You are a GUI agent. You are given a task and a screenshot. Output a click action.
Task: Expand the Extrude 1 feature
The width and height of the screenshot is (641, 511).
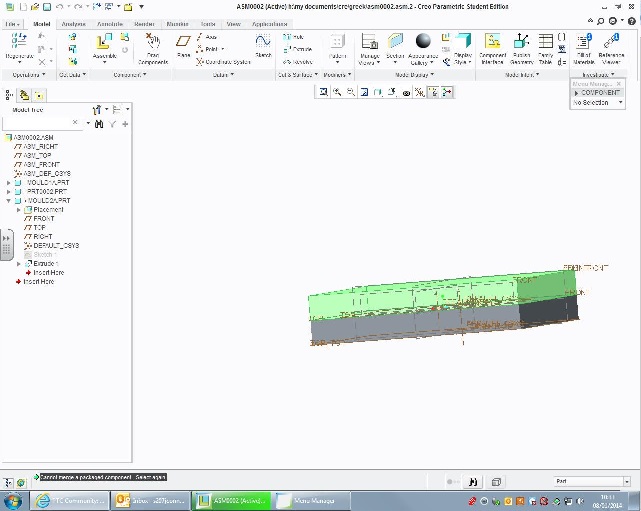point(19,264)
